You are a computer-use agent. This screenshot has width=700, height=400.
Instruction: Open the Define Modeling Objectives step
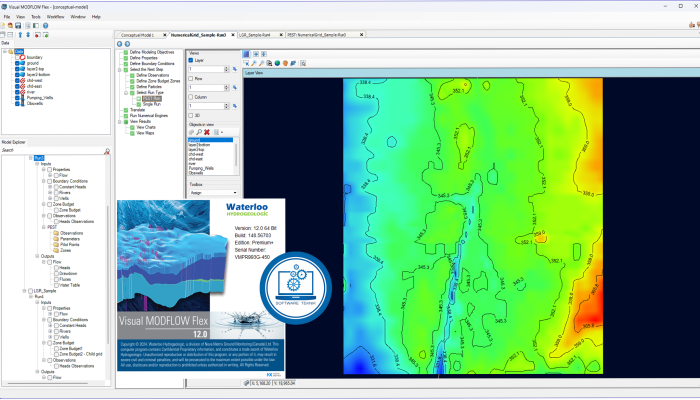[x=152, y=52]
